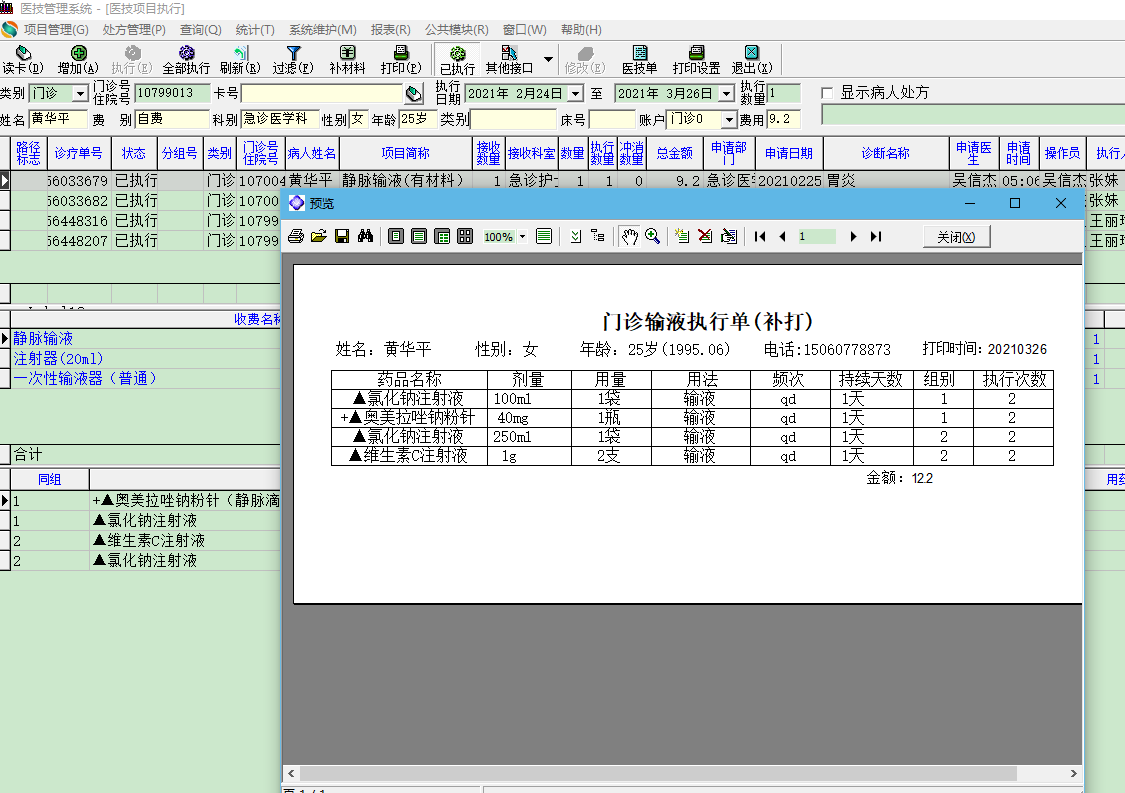Viewport: 1125px width, 793px height.
Task: Open the 统计(T) menu
Action: (255, 29)
